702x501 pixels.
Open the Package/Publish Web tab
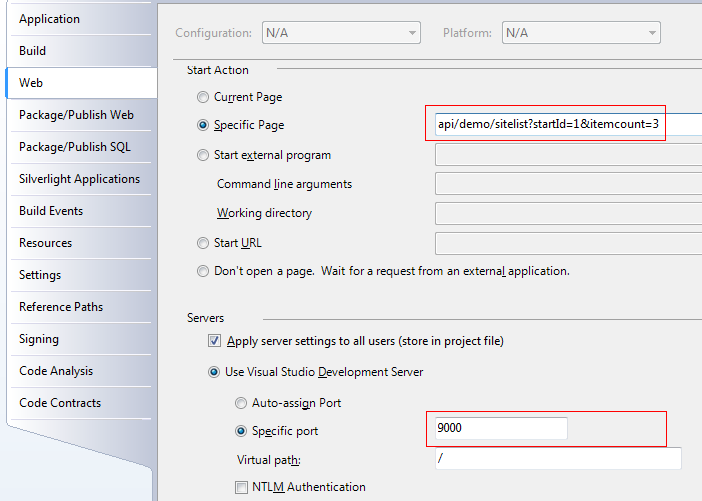pyautogui.click(x=76, y=115)
